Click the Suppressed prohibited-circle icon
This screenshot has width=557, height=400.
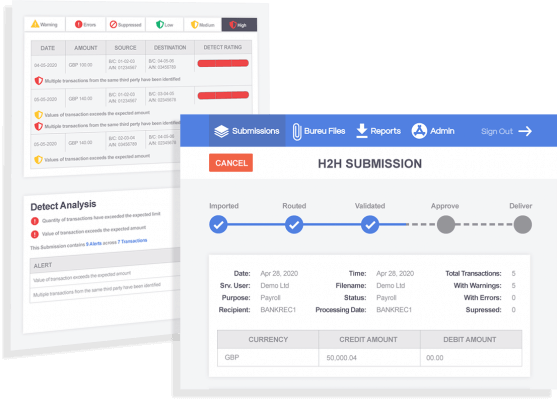point(113,24)
